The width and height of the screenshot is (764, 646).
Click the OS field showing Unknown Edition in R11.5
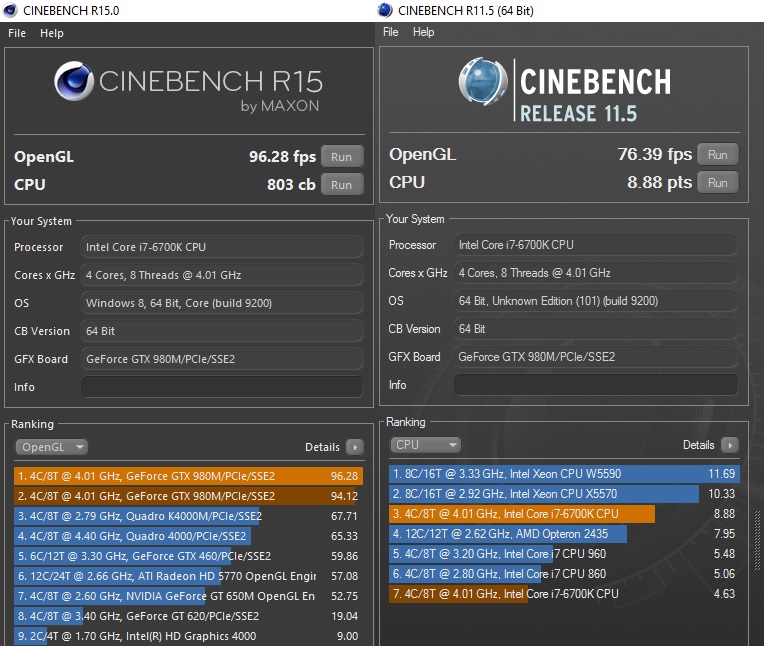[596, 301]
